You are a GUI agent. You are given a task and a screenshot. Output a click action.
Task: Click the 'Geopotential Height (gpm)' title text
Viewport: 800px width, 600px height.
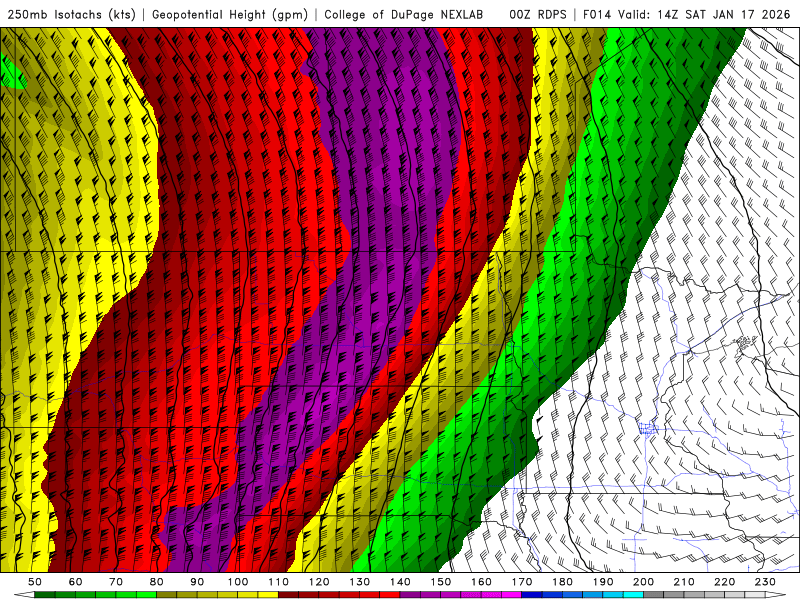click(x=230, y=15)
